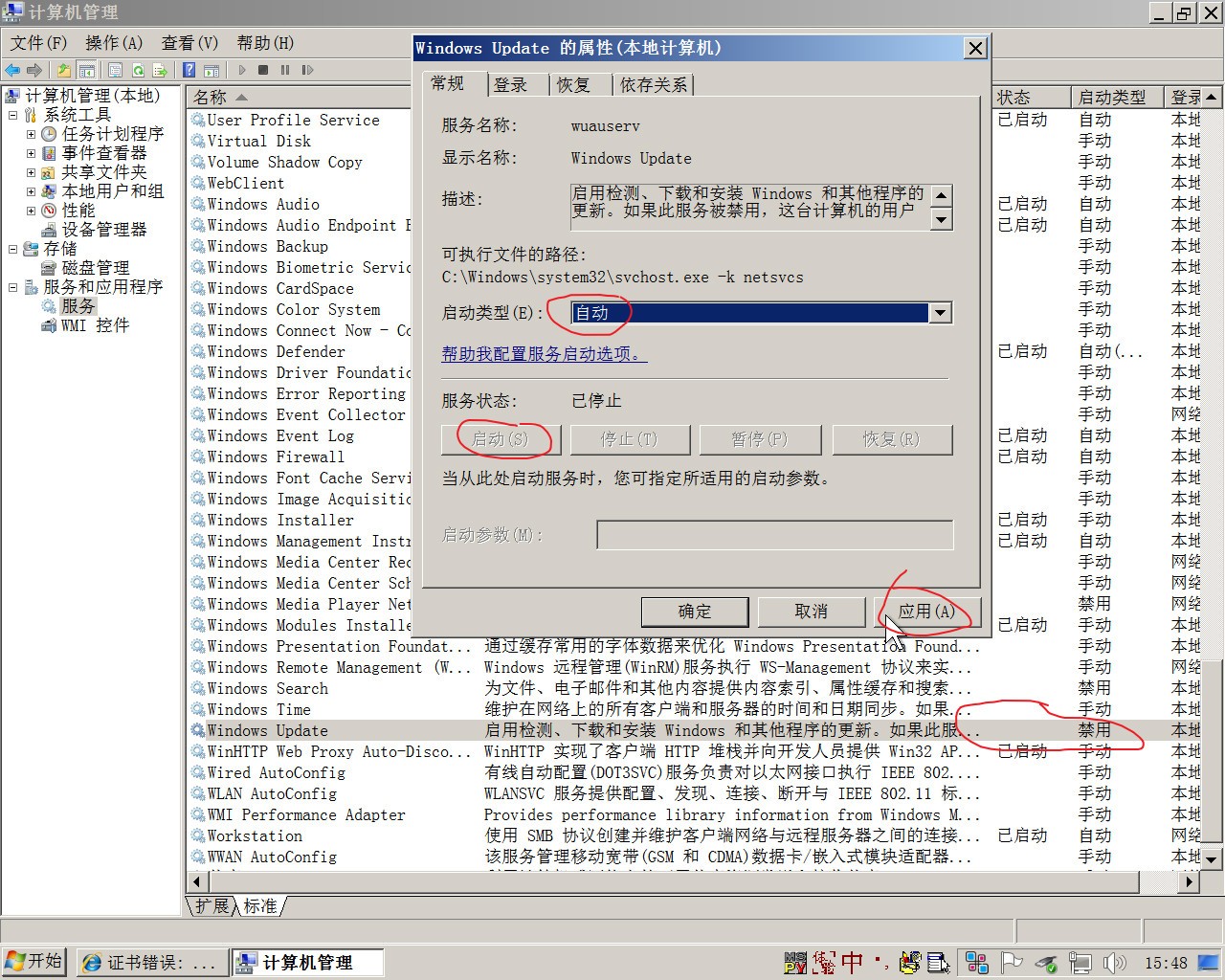1225x980 pixels.
Task: Toggle the show/hide action pane icon
Action: (x=212, y=70)
